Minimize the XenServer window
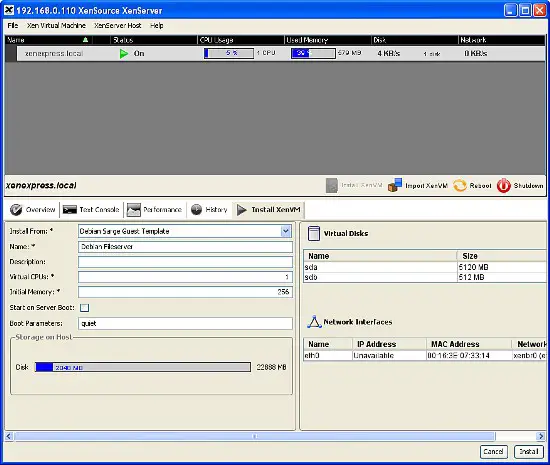The width and height of the screenshot is (550, 465). coord(511,10)
